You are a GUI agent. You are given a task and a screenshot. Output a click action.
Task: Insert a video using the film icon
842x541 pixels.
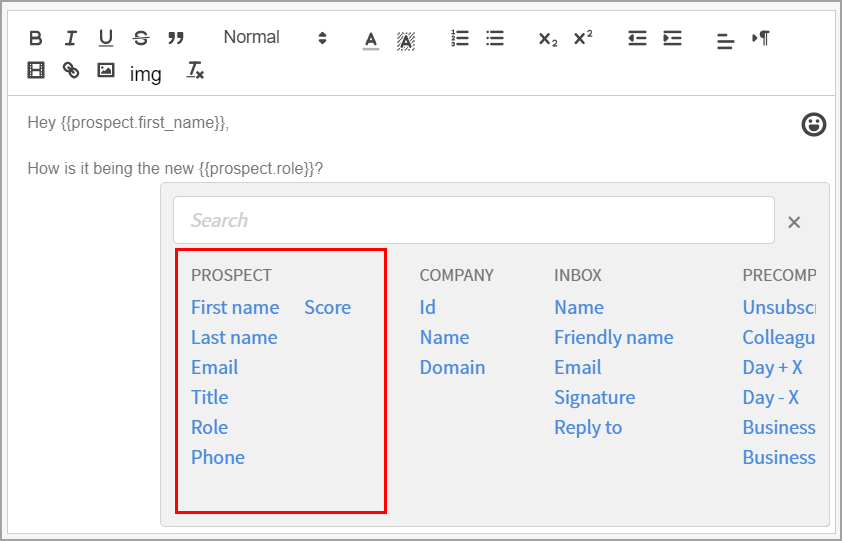pyautogui.click(x=36, y=70)
